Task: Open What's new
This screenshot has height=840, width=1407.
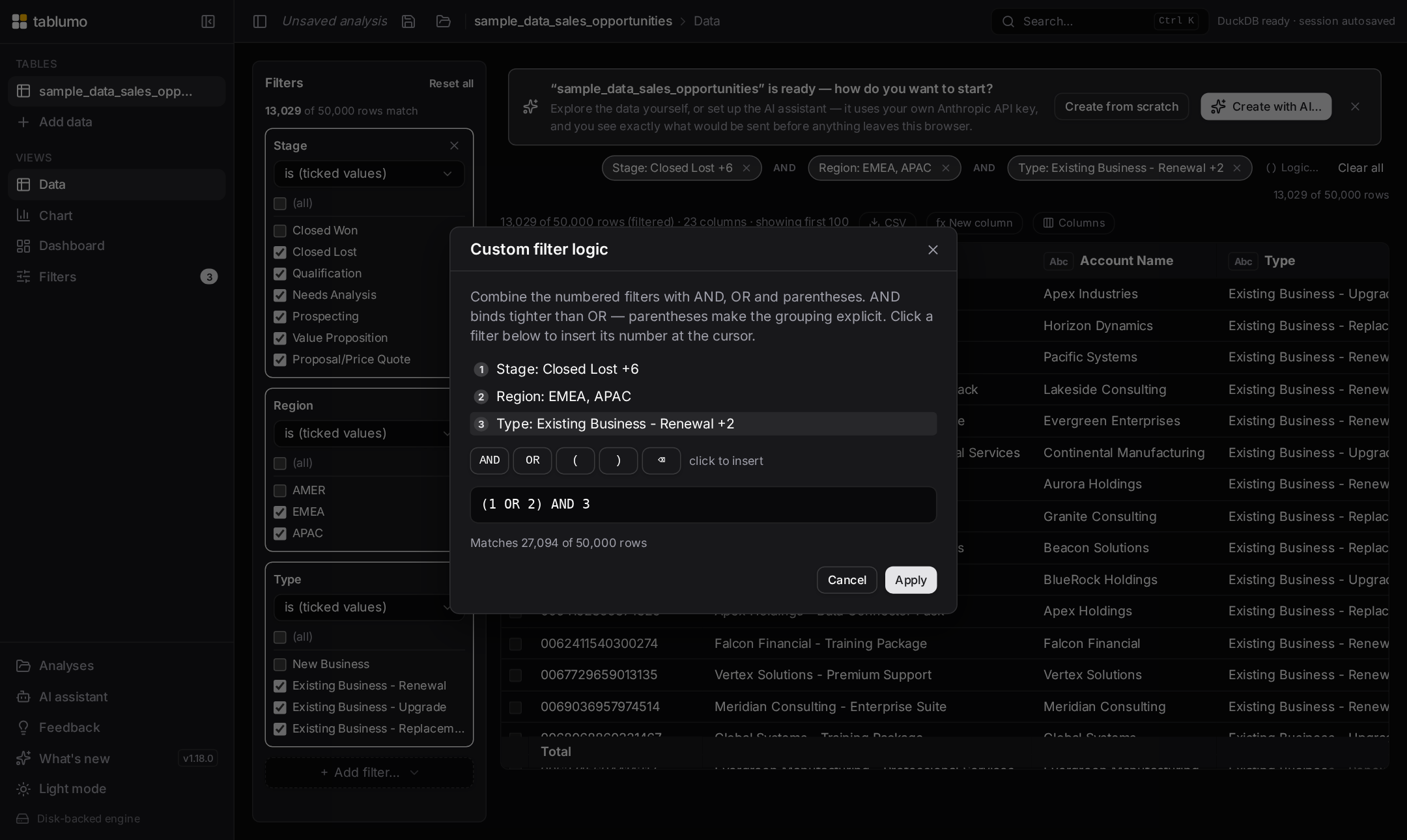Action: coord(117,759)
